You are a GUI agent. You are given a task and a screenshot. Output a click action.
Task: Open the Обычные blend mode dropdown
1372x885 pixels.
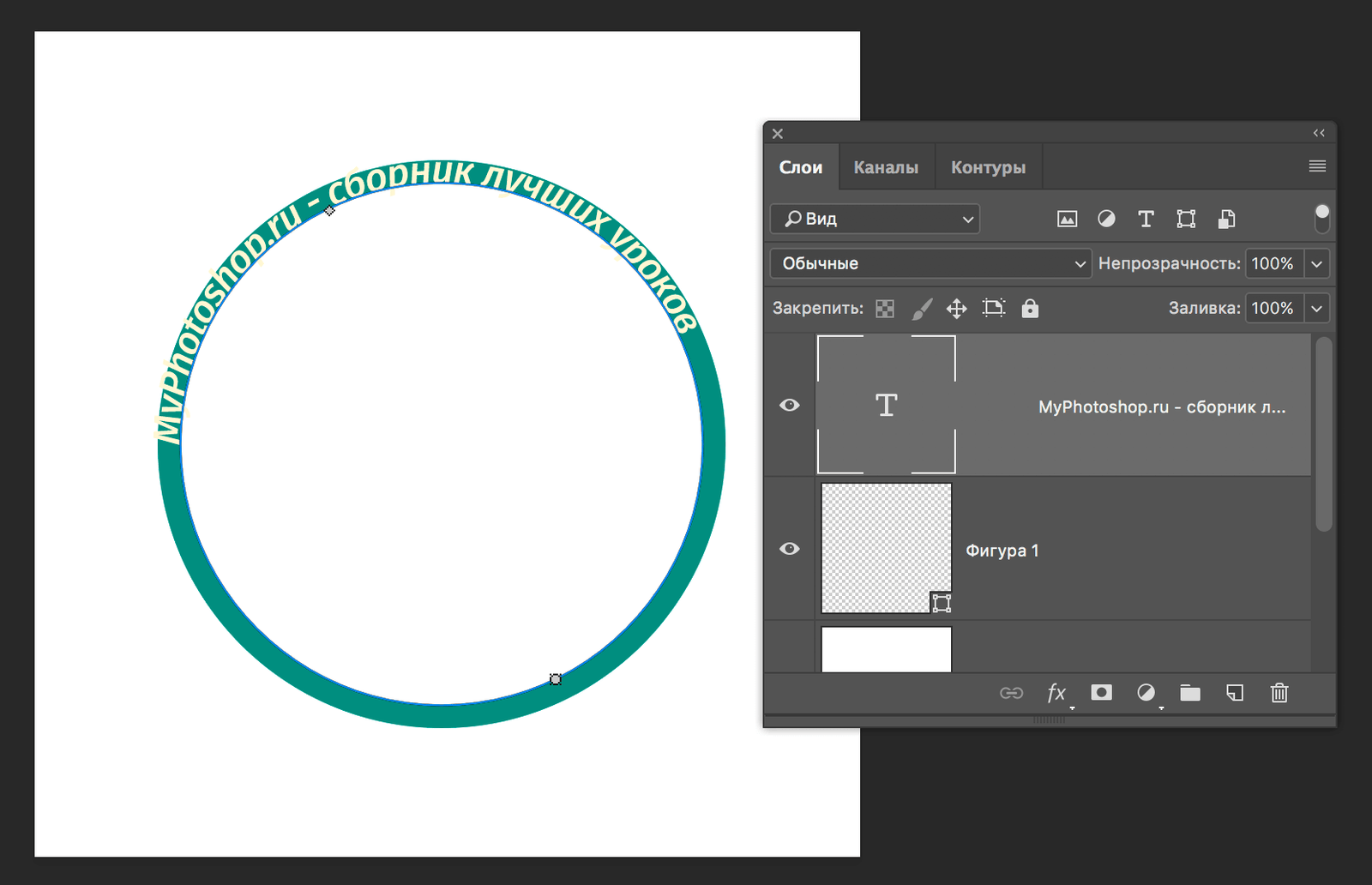[x=930, y=263]
